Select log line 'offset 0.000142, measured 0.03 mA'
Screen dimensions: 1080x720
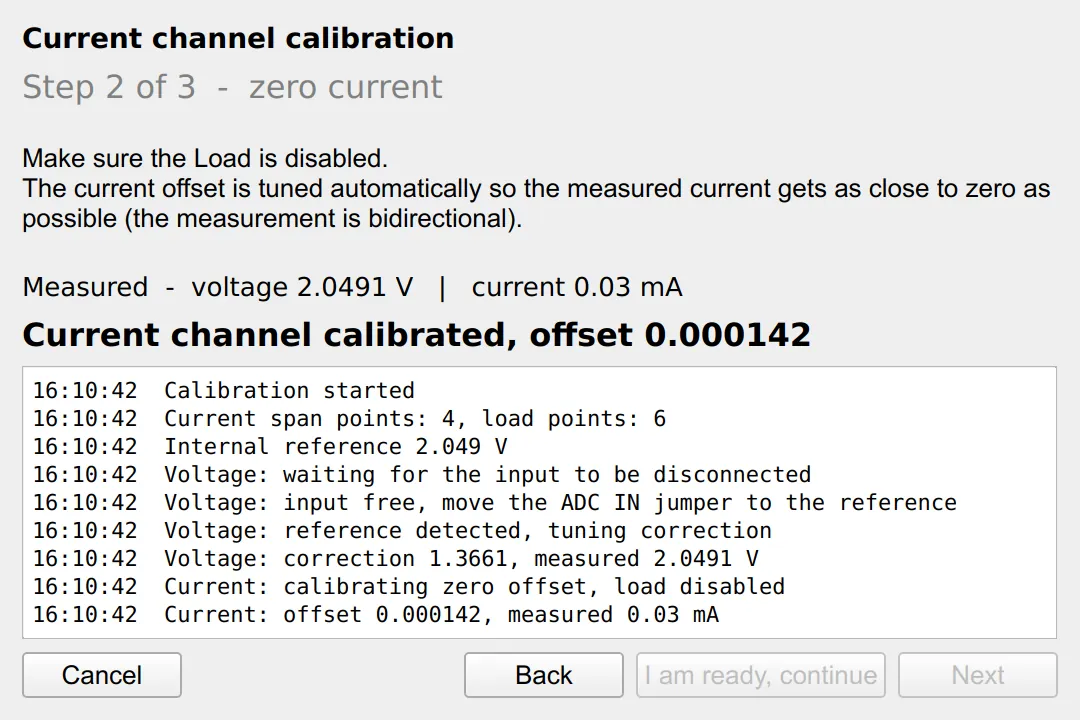tap(376, 615)
